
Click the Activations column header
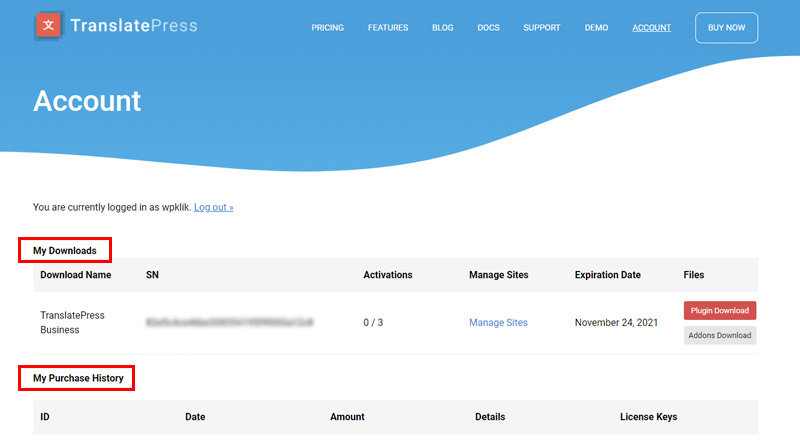387,275
